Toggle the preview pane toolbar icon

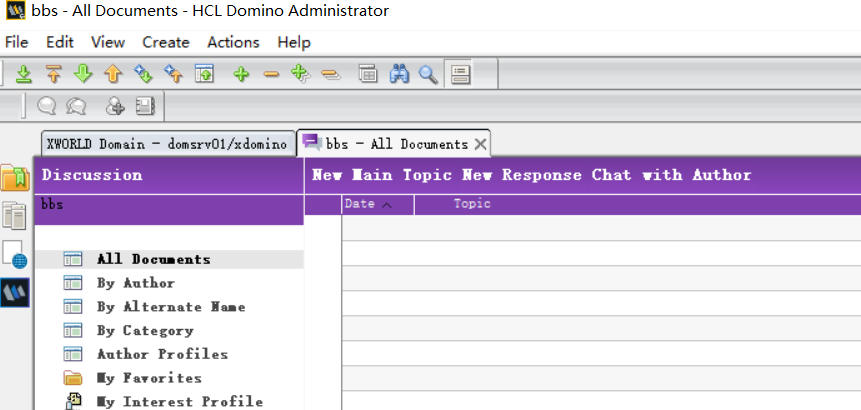[460, 74]
